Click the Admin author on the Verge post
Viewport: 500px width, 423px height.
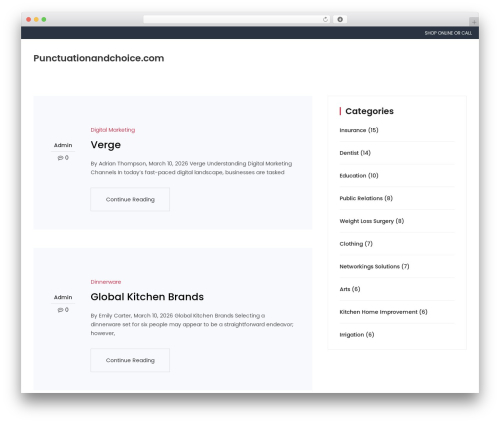pyautogui.click(x=63, y=145)
